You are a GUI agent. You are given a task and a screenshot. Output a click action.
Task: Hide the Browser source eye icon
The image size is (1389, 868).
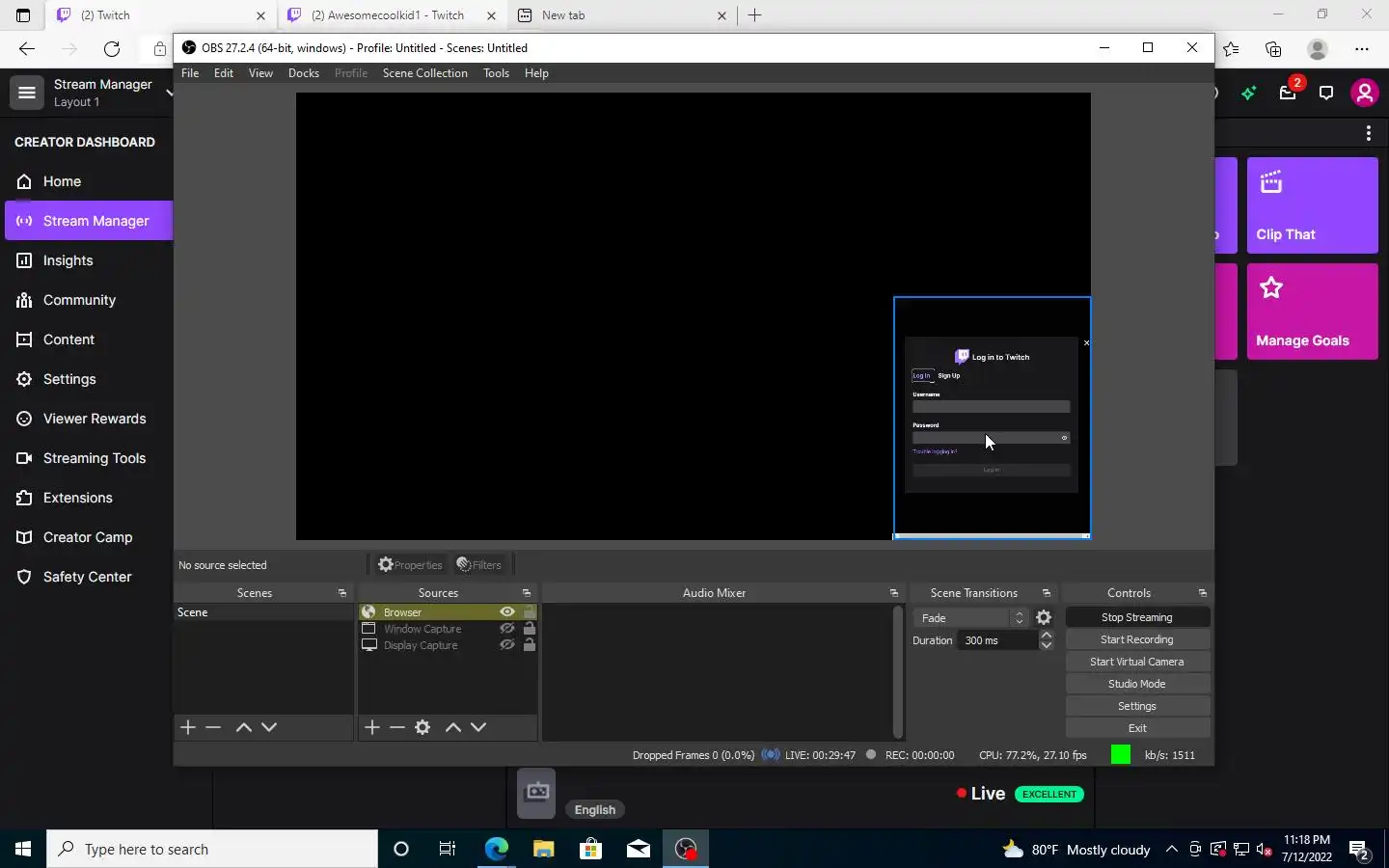(x=507, y=612)
